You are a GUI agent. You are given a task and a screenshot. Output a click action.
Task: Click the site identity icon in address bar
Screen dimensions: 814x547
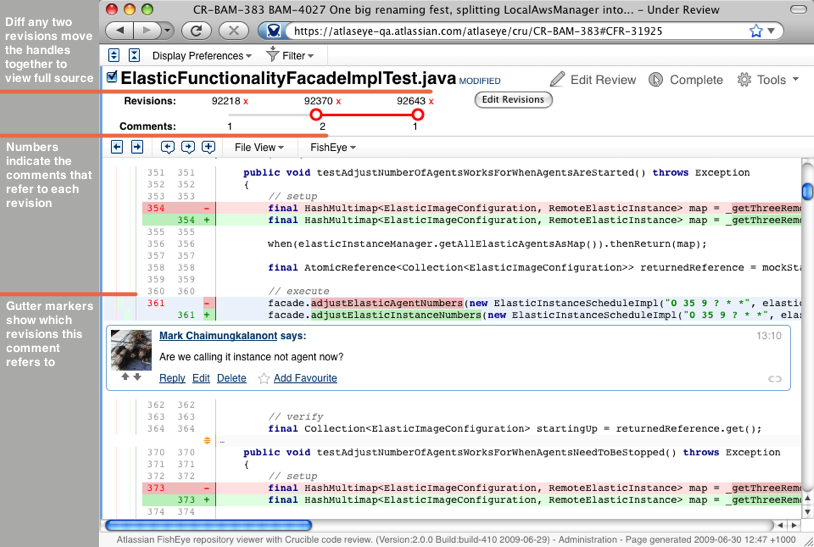click(273, 31)
